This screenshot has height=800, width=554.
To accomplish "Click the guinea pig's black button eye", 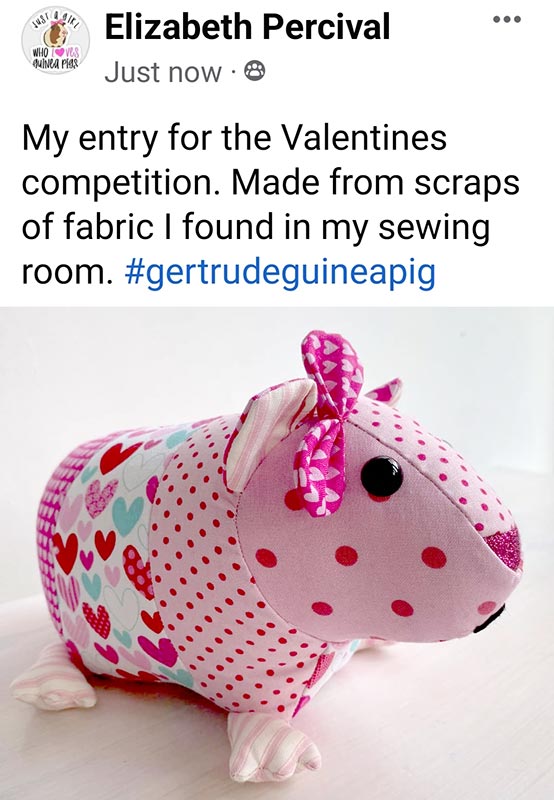I will [x=382, y=477].
